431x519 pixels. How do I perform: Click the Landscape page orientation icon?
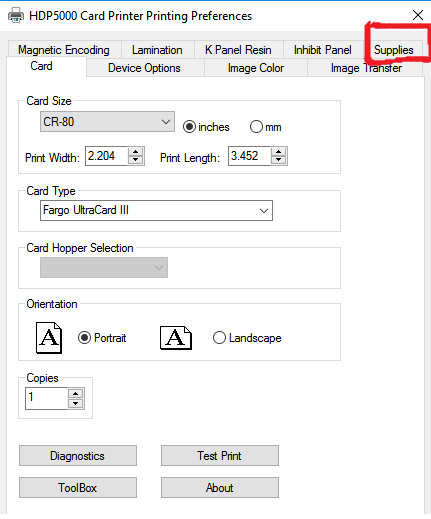176,337
